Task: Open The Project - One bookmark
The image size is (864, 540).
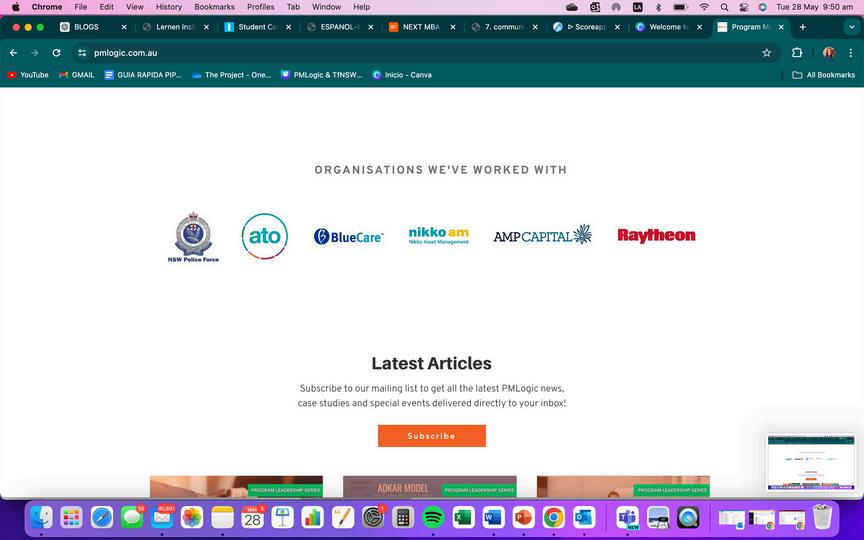Action: click(x=231, y=75)
